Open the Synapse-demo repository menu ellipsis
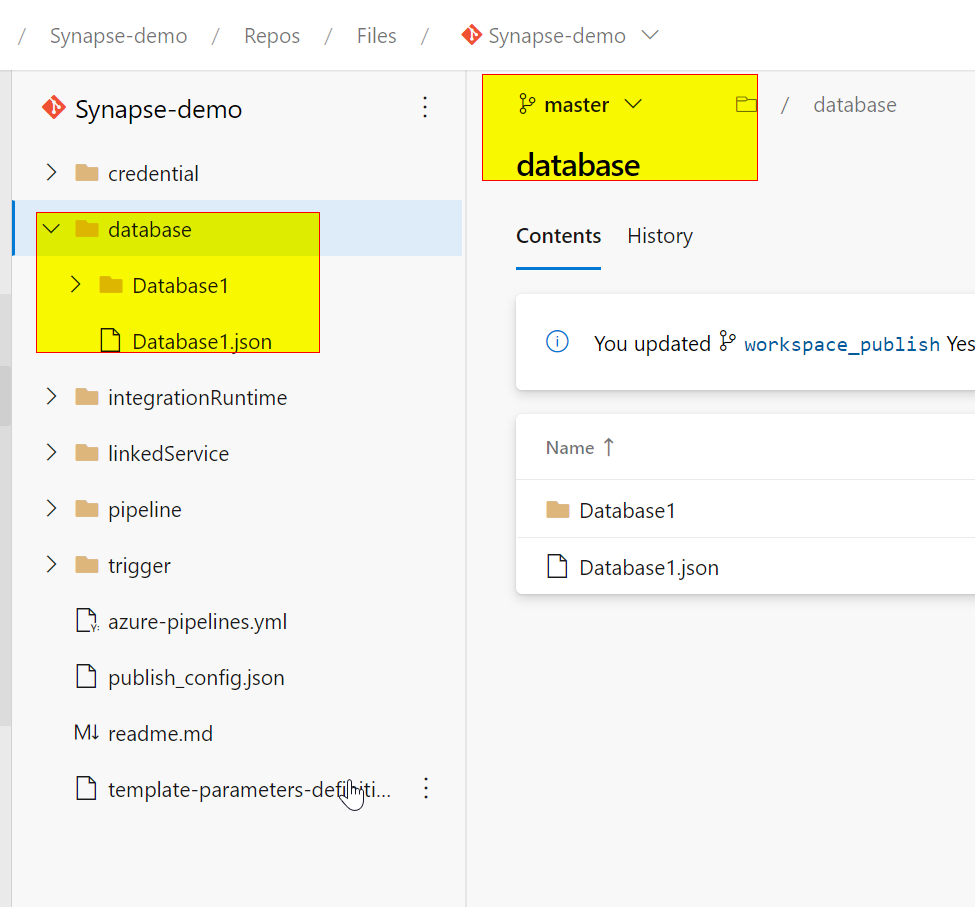Image resolution: width=975 pixels, height=907 pixels. 425,107
